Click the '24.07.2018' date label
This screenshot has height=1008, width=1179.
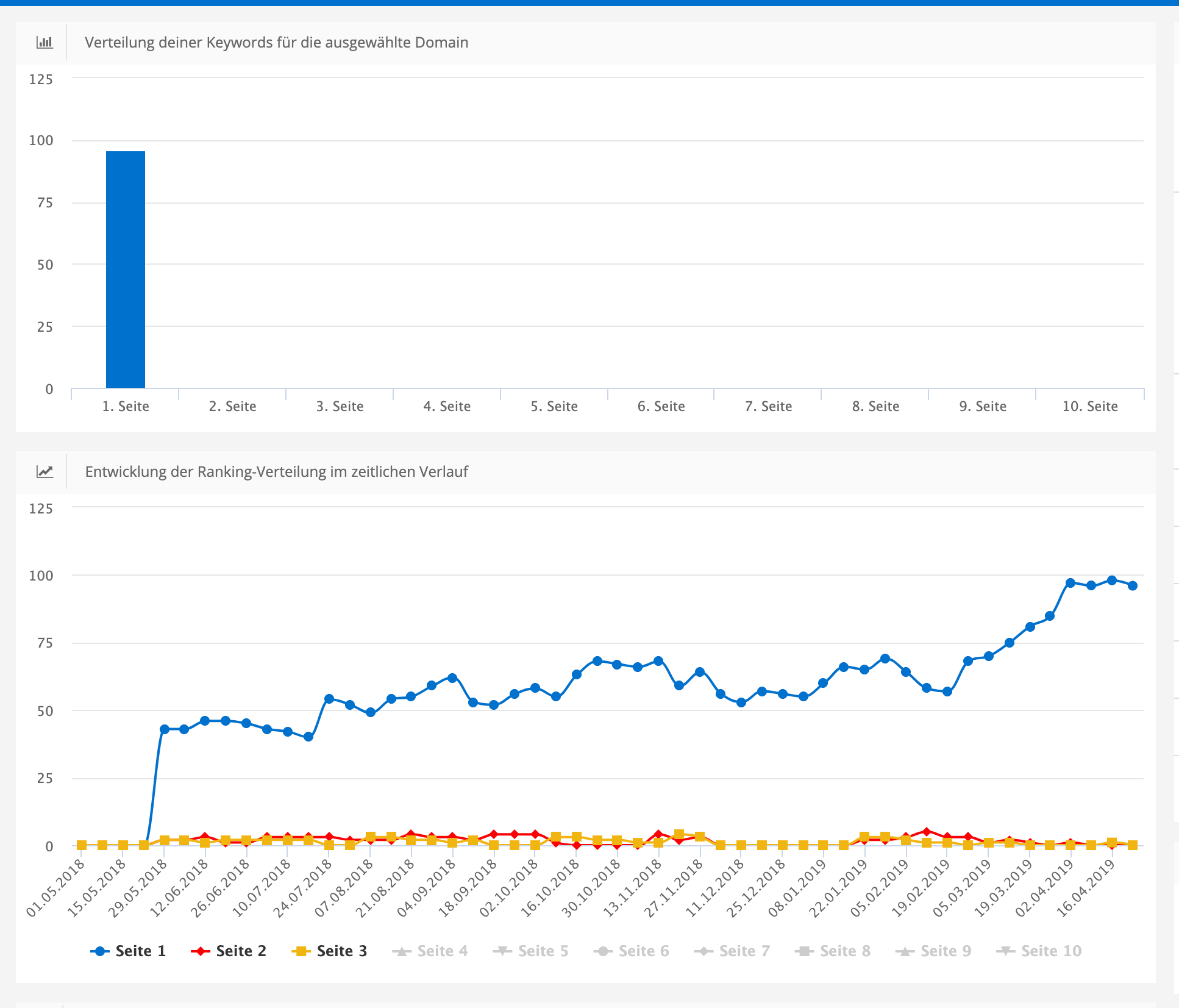(x=304, y=888)
